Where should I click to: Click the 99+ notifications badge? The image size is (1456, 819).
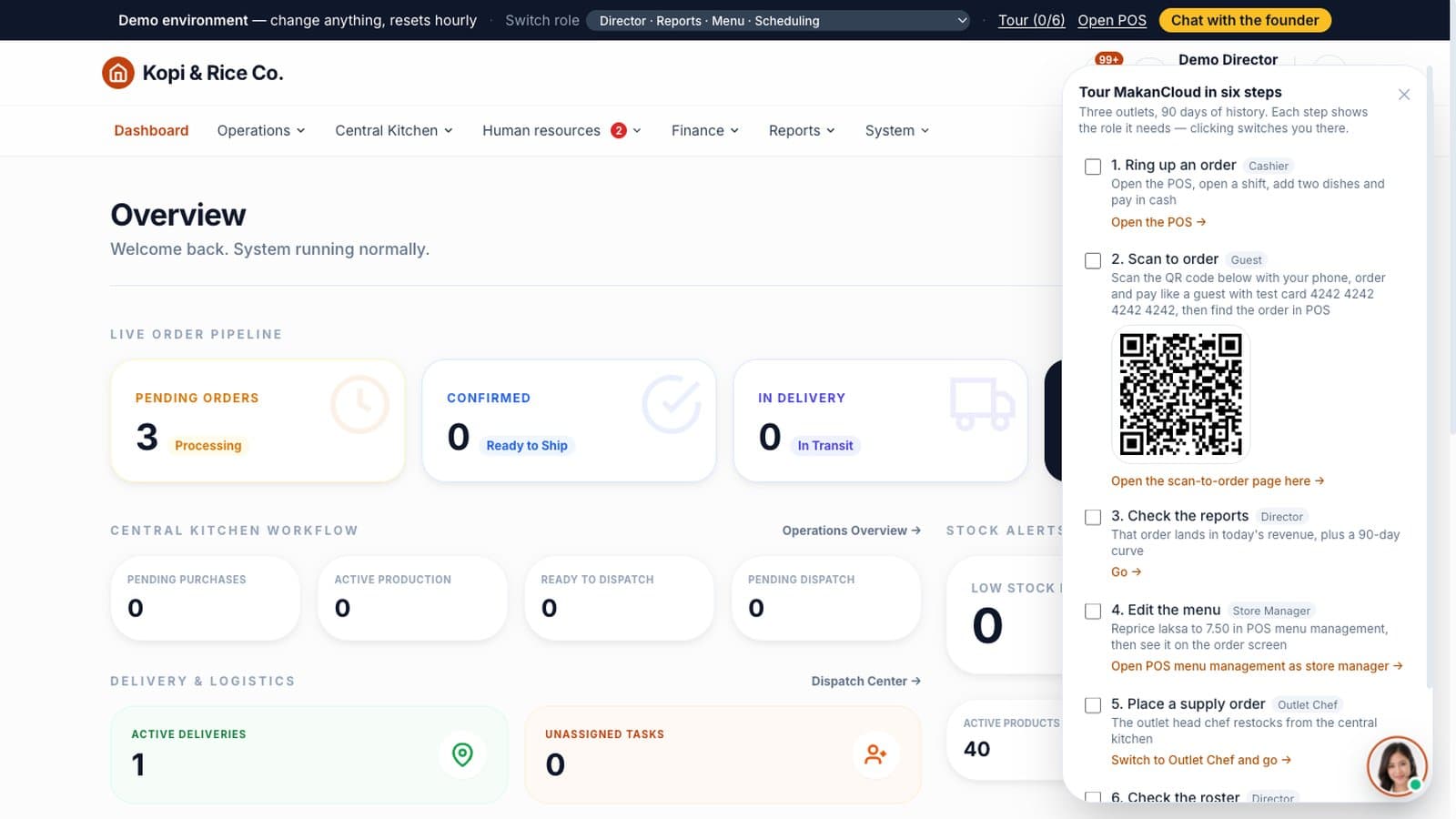tap(1108, 59)
